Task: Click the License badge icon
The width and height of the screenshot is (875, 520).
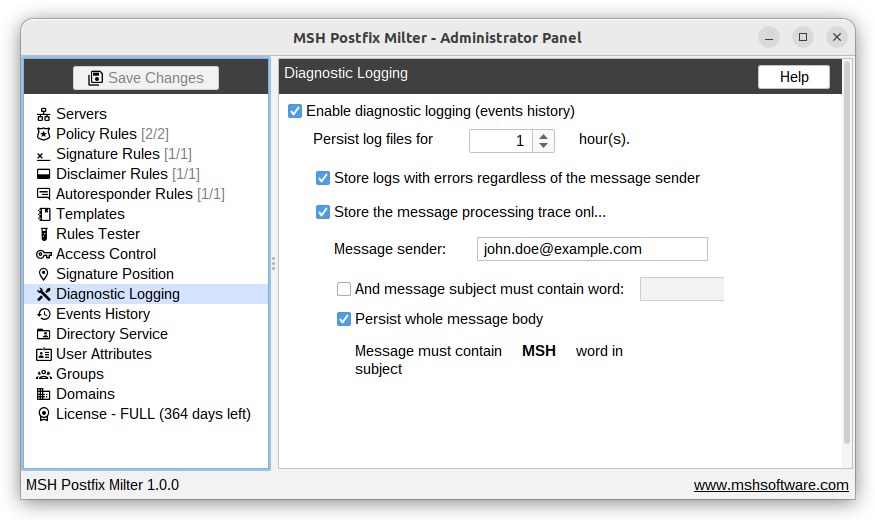Action: point(44,415)
